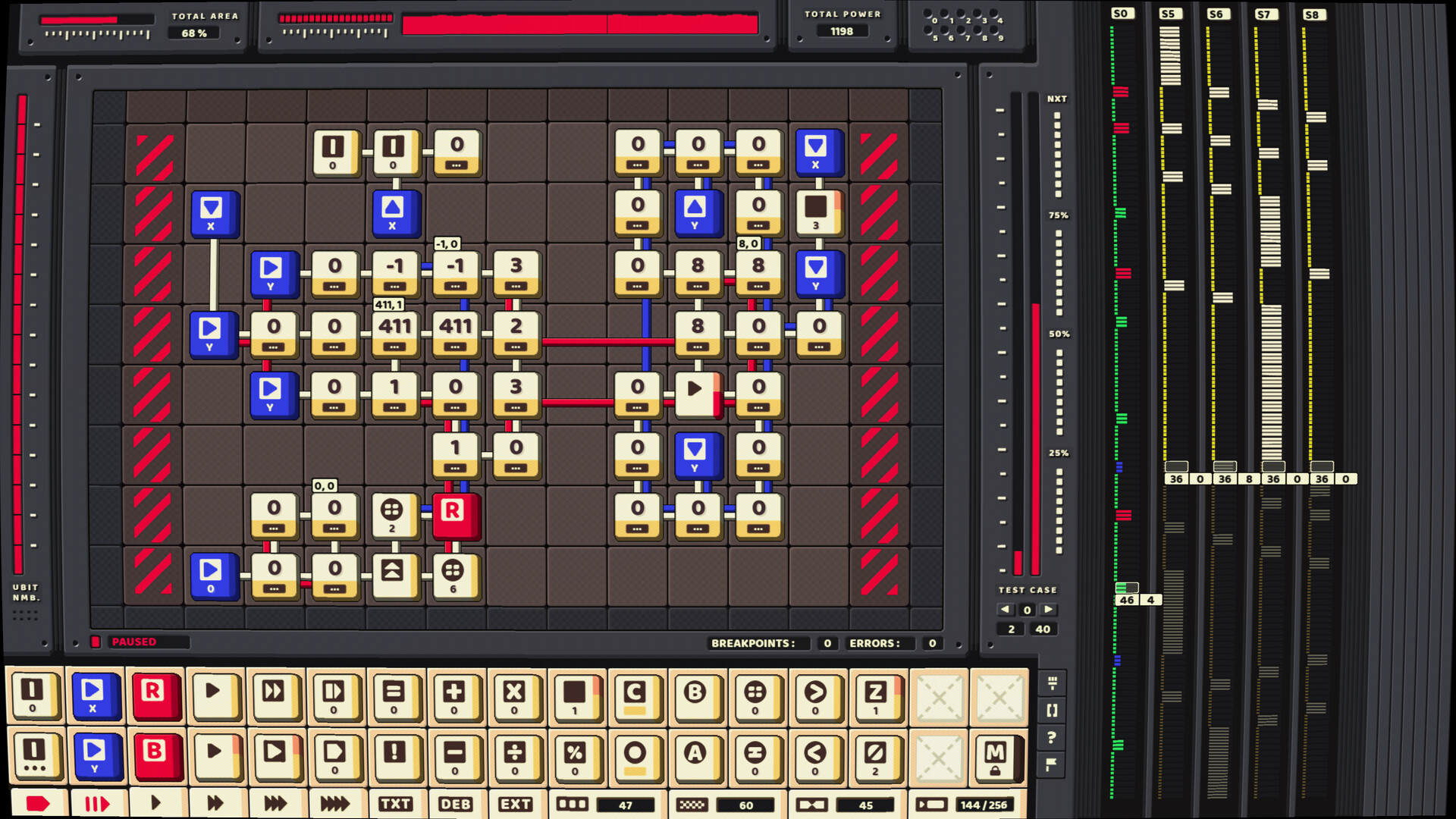The height and width of the screenshot is (819, 1456).
Task: Toggle the question mark help panel
Action: click(1051, 737)
